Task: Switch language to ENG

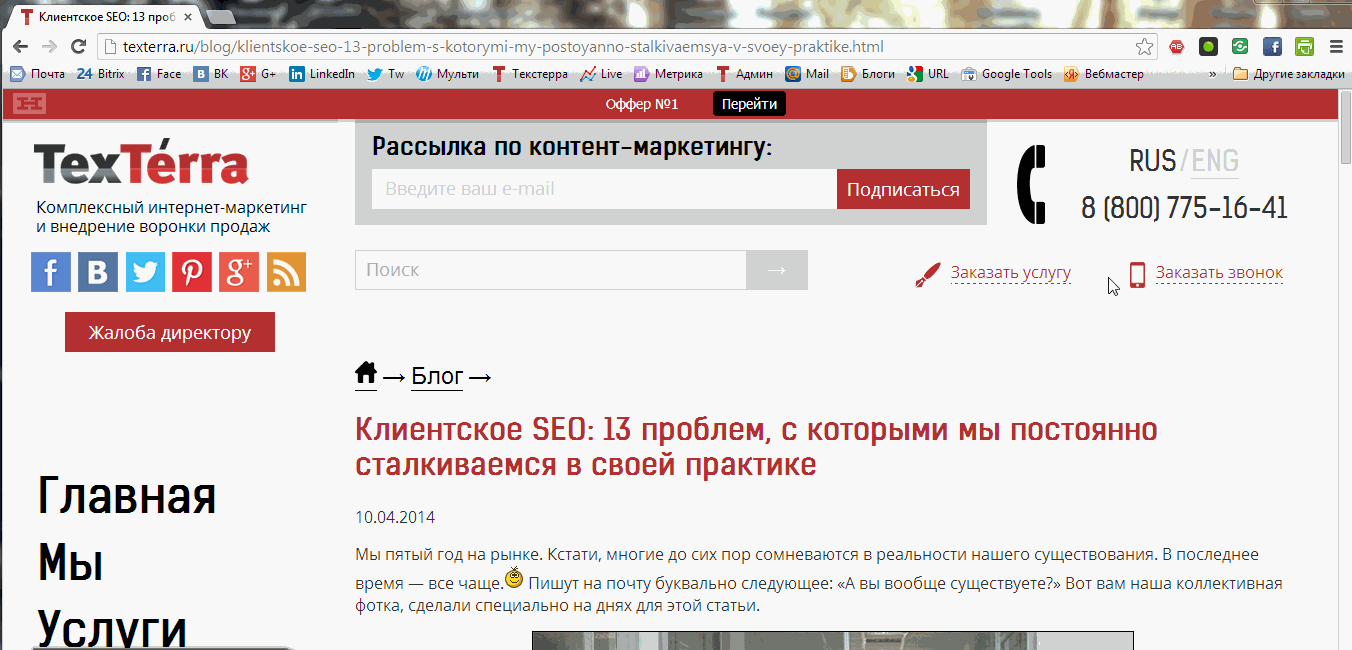Action: 1215,160
